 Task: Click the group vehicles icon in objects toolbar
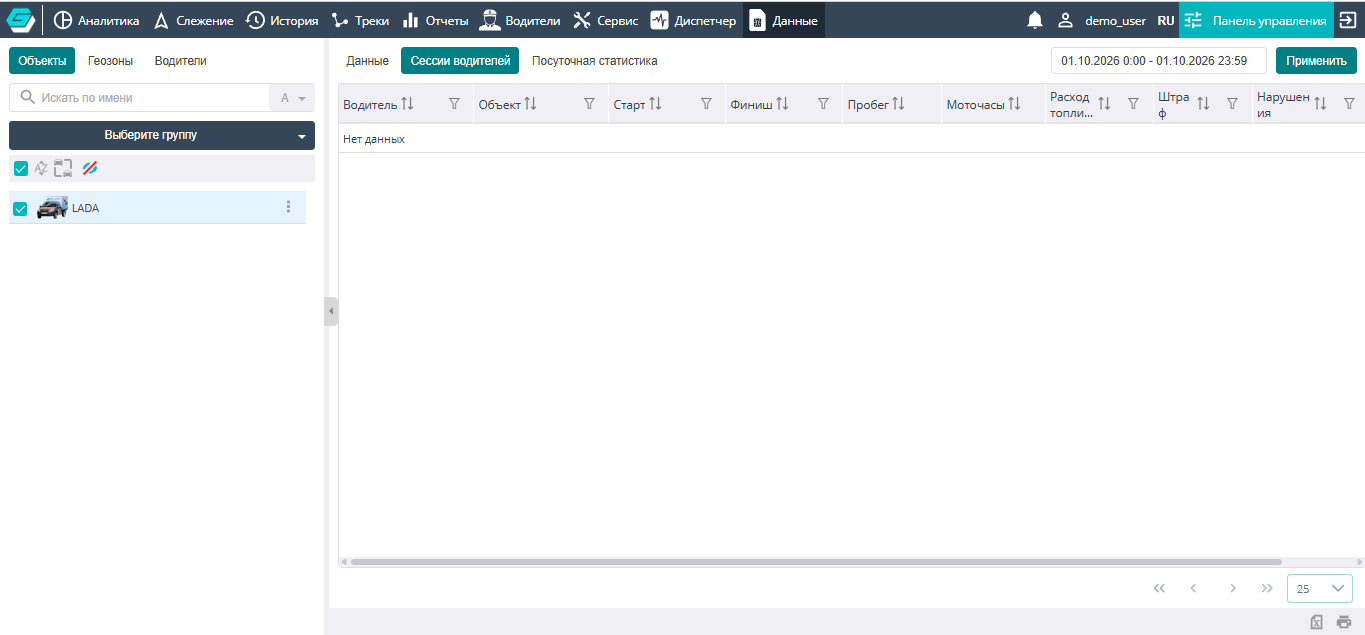[64, 168]
